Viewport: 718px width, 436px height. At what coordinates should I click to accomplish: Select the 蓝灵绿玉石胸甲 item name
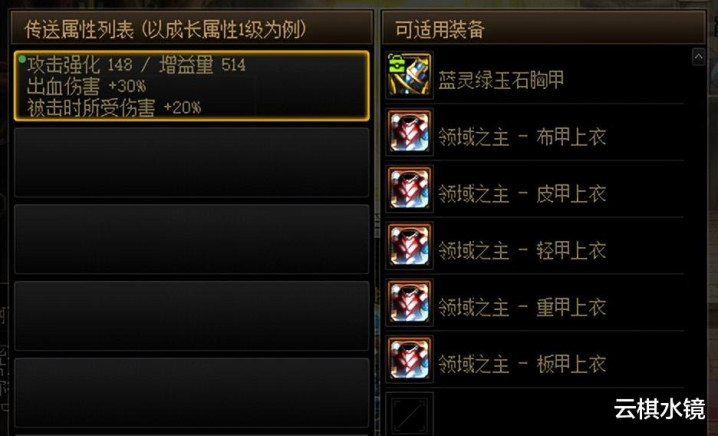coord(501,81)
